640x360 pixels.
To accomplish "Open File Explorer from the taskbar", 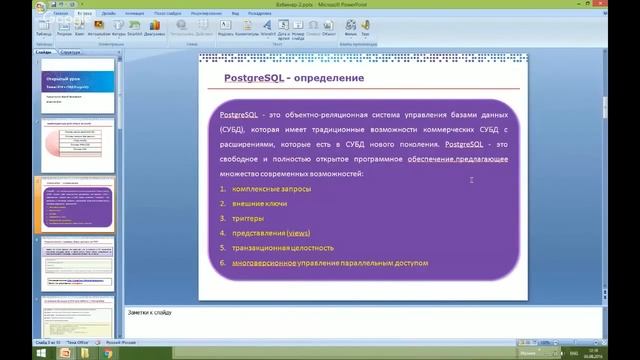I will click(x=85, y=353).
